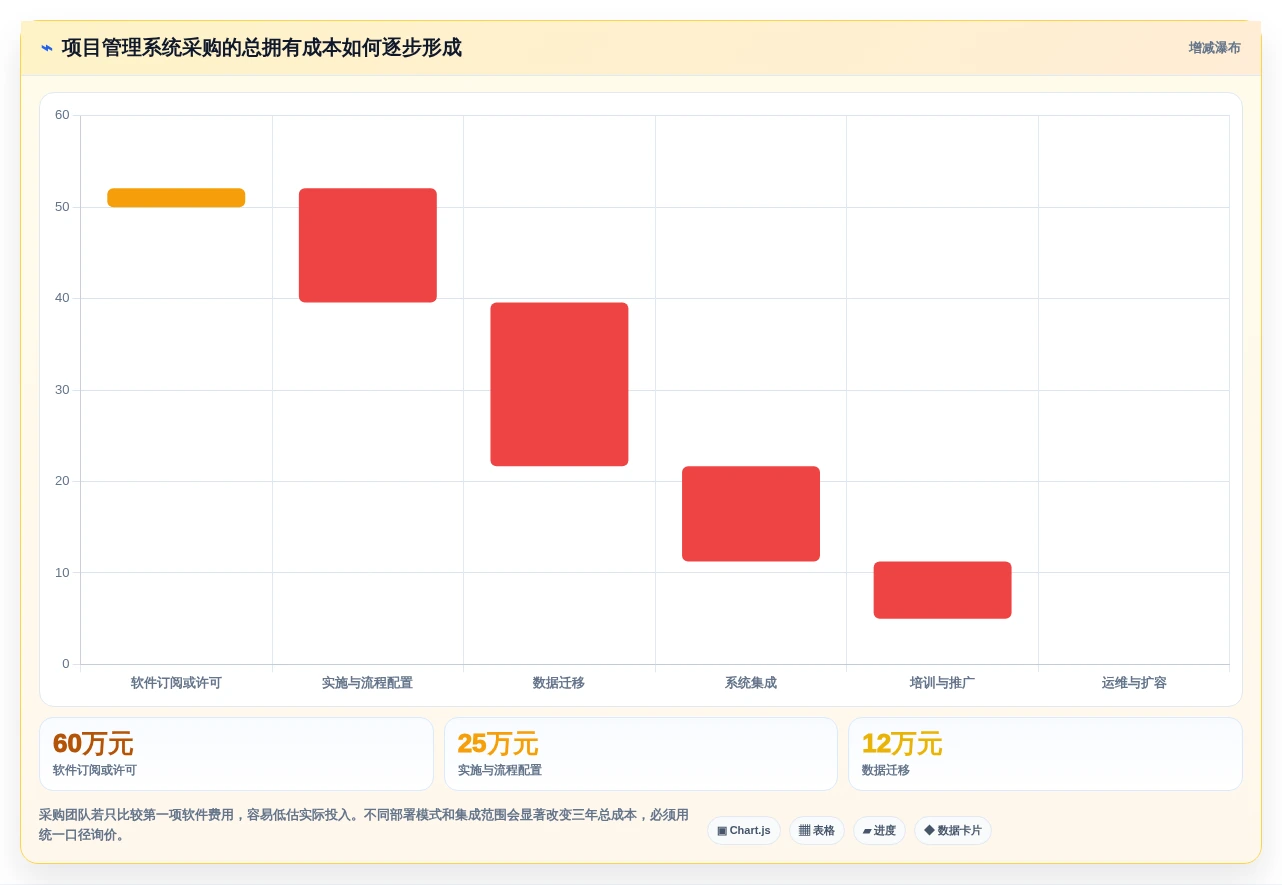Viewport: 1282px width, 885px height.
Task: Select the orange 软件订阅或许可 bar
Action: click(176, 198)
